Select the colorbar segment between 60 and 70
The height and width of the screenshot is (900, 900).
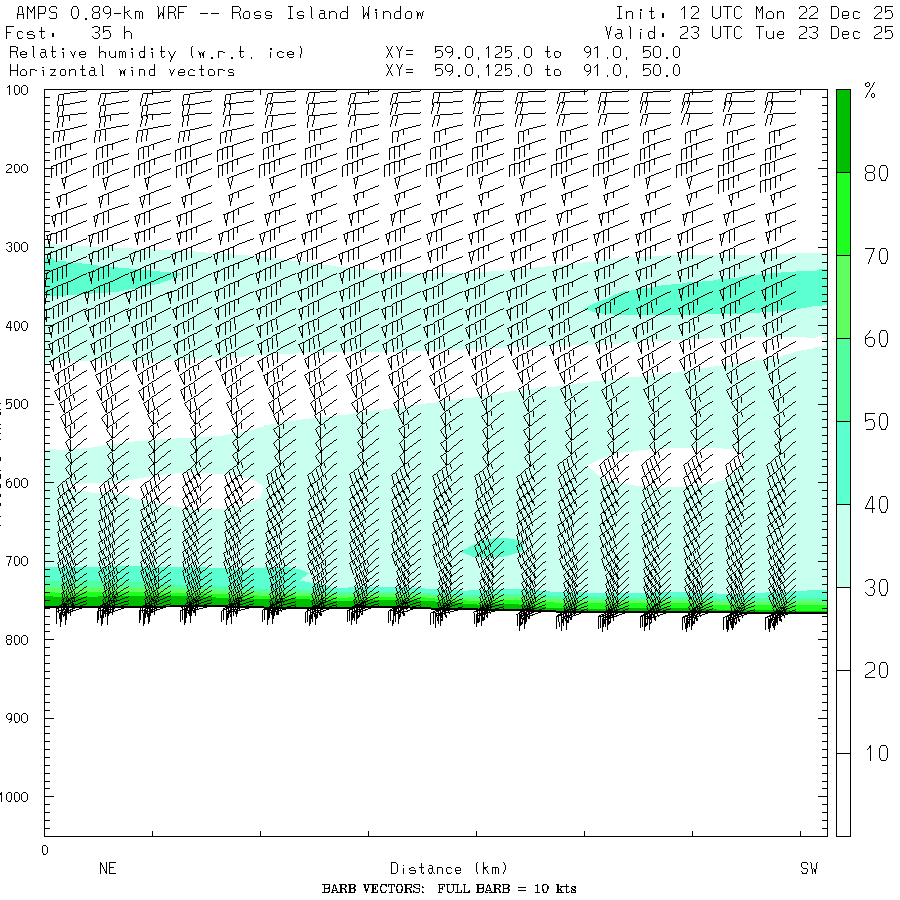(843, 296)
